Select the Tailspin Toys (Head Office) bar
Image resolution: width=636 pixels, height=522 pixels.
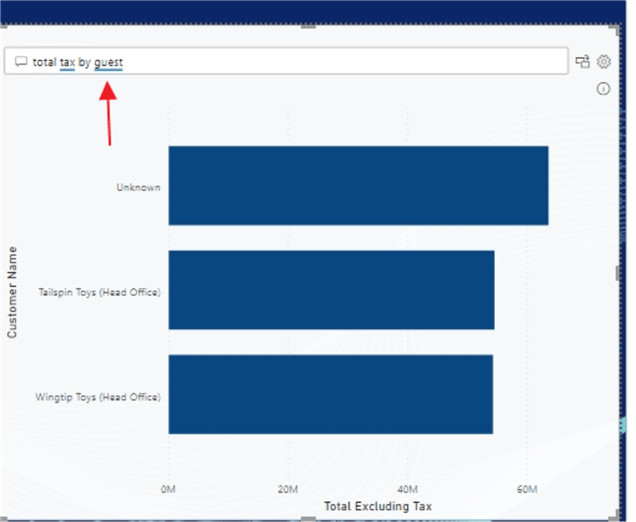click(x=331, y=290)
